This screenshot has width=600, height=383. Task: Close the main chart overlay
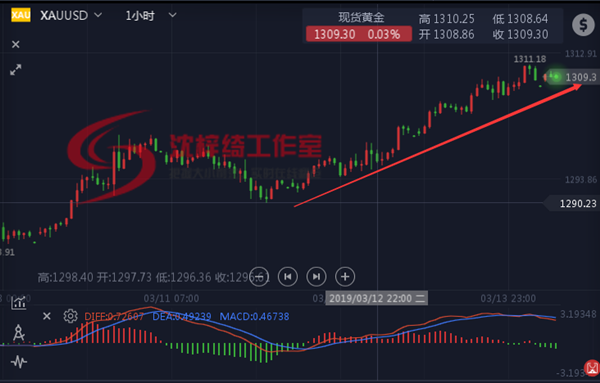pyautogui.click(x=16, y=44)
